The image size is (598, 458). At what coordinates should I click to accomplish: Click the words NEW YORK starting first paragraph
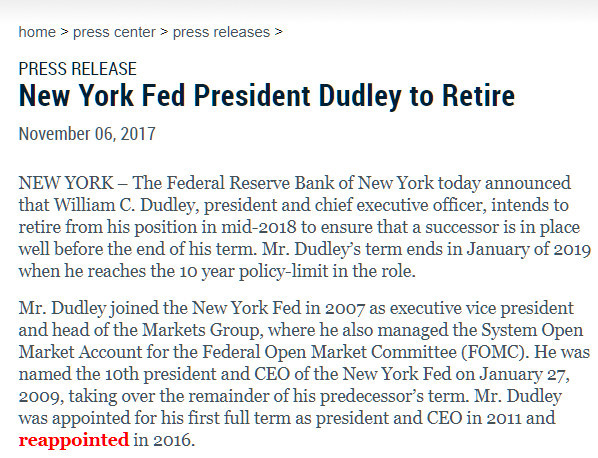[x=66, y=183]
